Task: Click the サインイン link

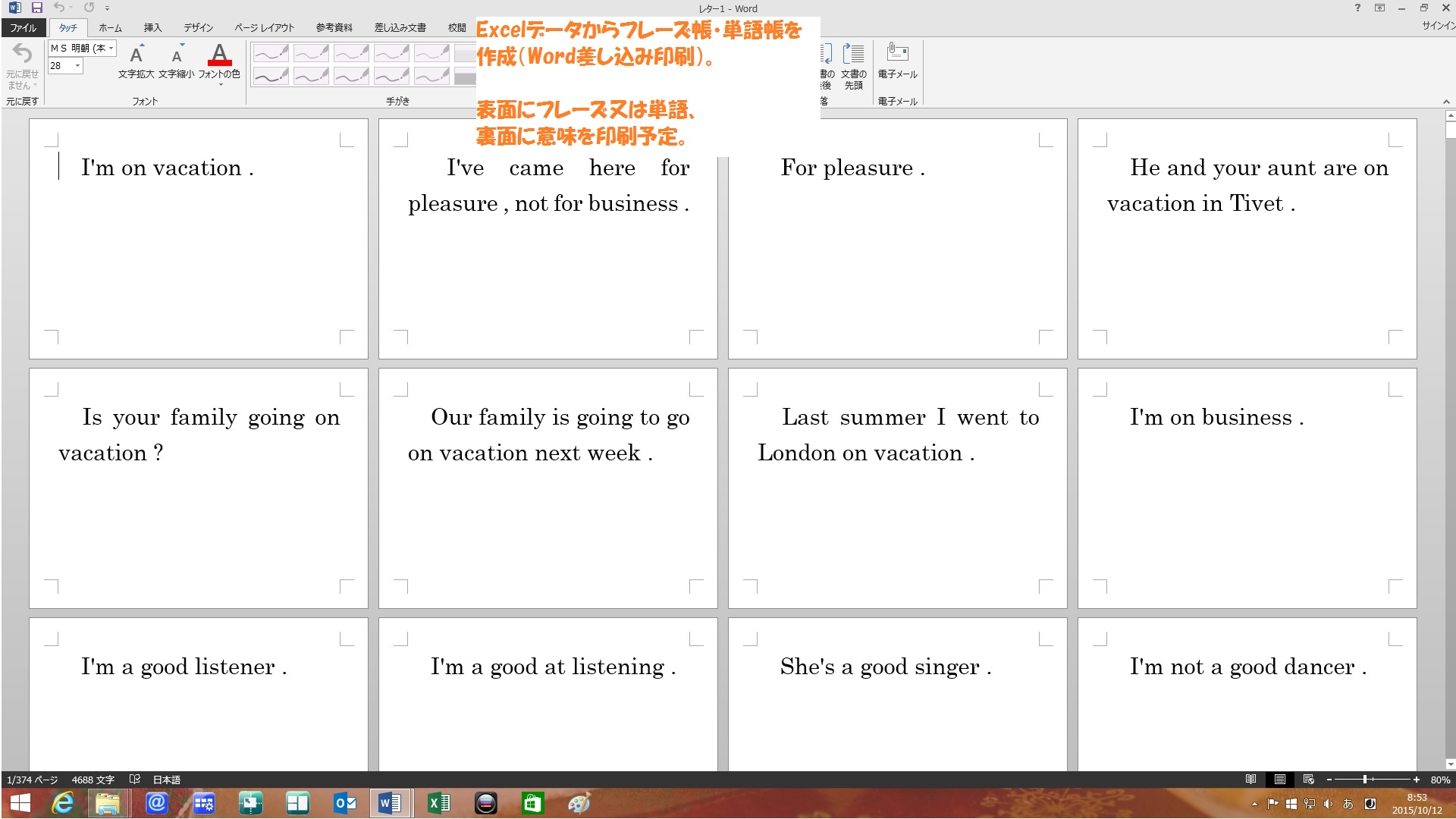Action: click(1438, 26)
